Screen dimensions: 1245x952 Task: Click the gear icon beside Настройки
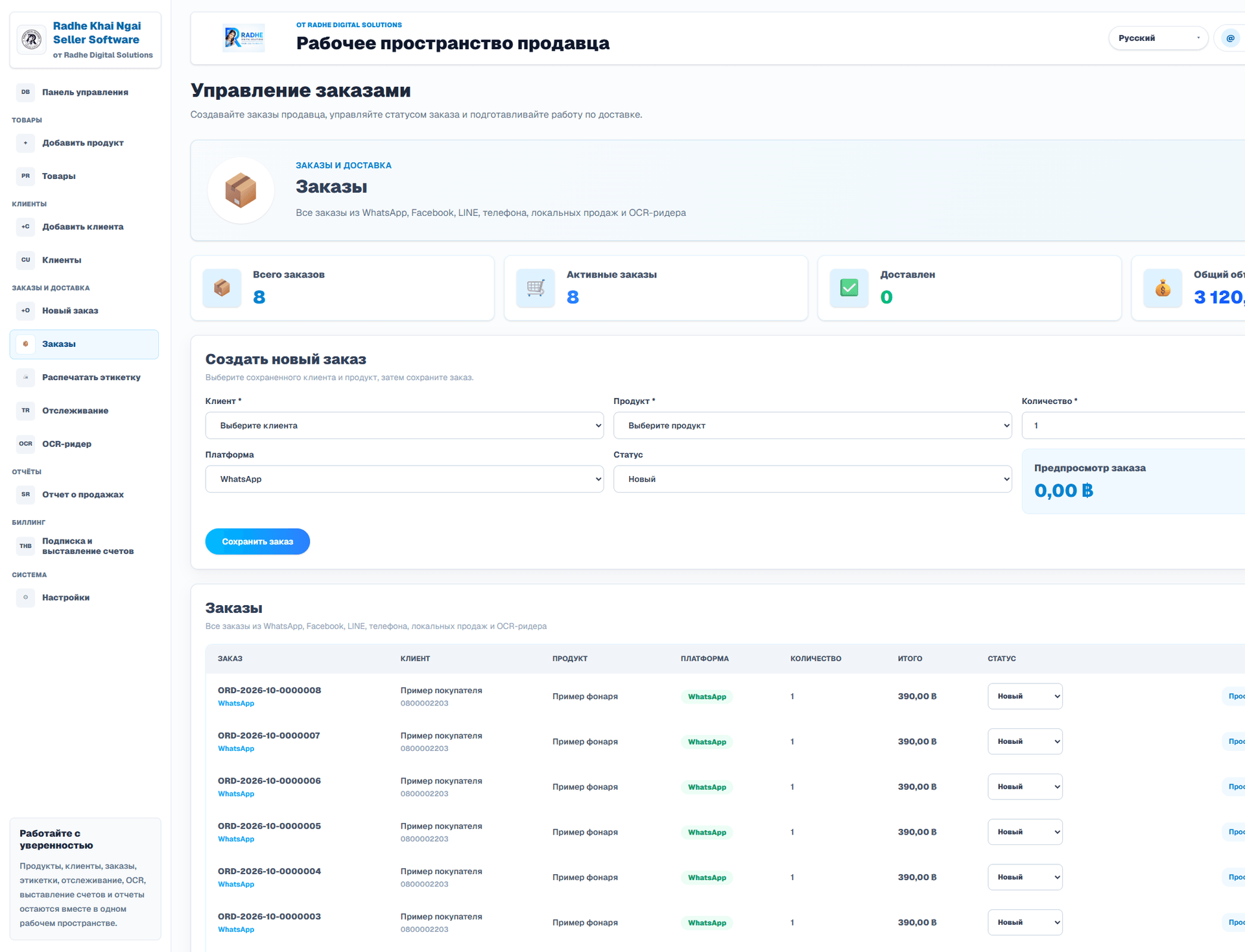[x=25, y=597]
